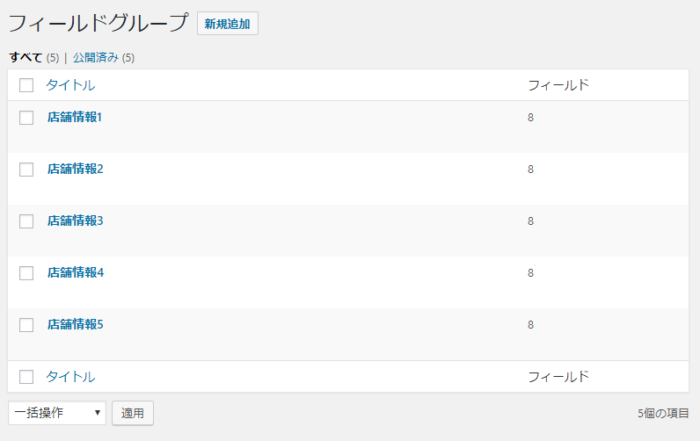Click the フィールド column header
The image size is (700, 441).
pos(558,85)
